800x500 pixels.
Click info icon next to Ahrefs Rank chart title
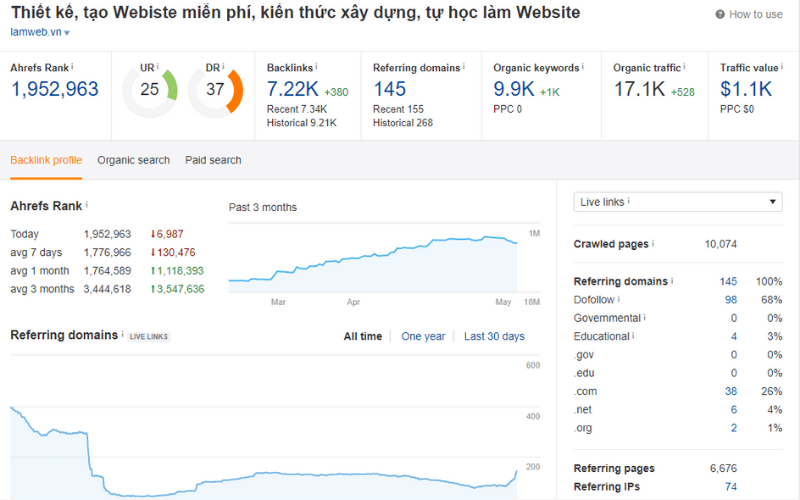87,205
